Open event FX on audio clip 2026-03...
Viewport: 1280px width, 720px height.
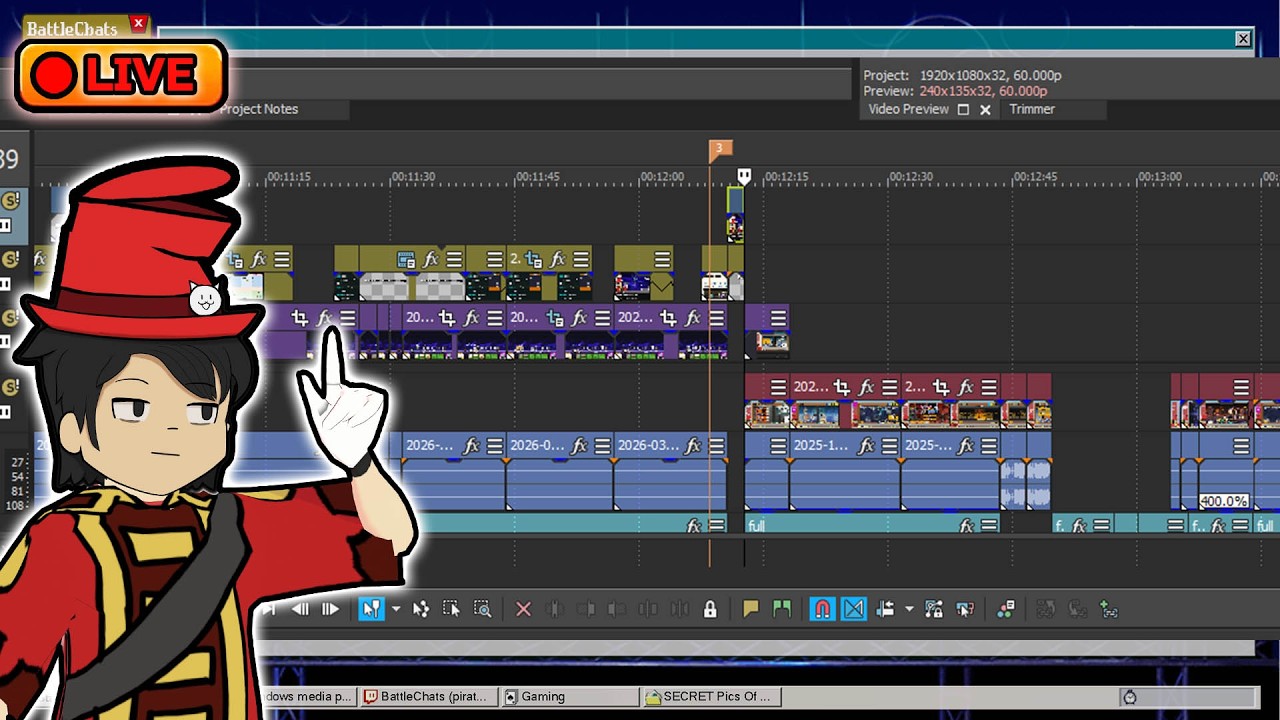click(x=693, y=446)
